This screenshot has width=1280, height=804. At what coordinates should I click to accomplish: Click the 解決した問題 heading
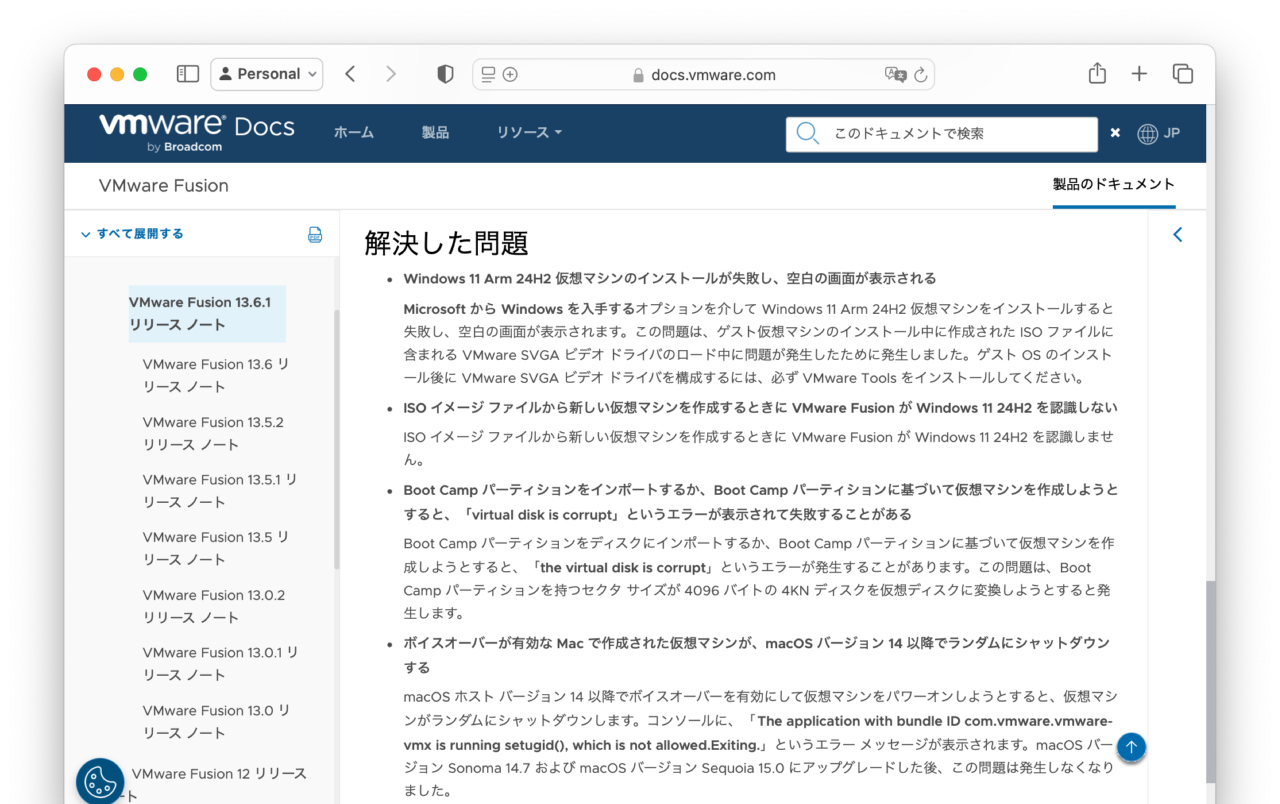point(446,242)
